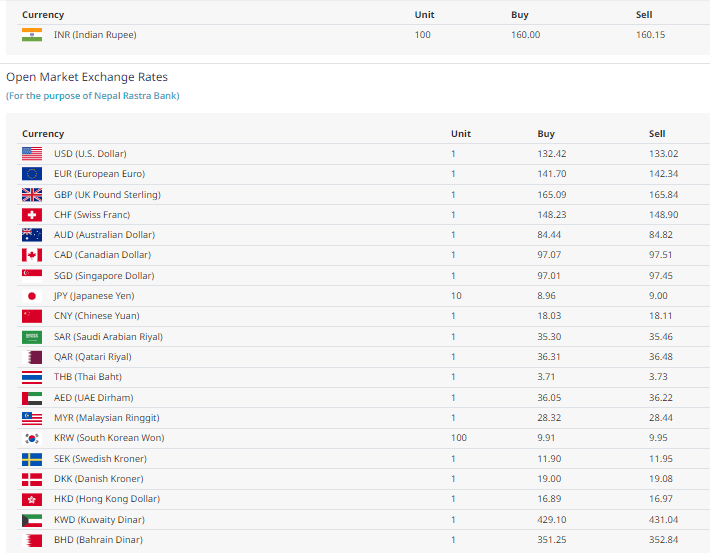Image resolution: width=710 pixels, height=553 pixels.
Task: Click the South Korean flag icon
Action: [32, 438]
